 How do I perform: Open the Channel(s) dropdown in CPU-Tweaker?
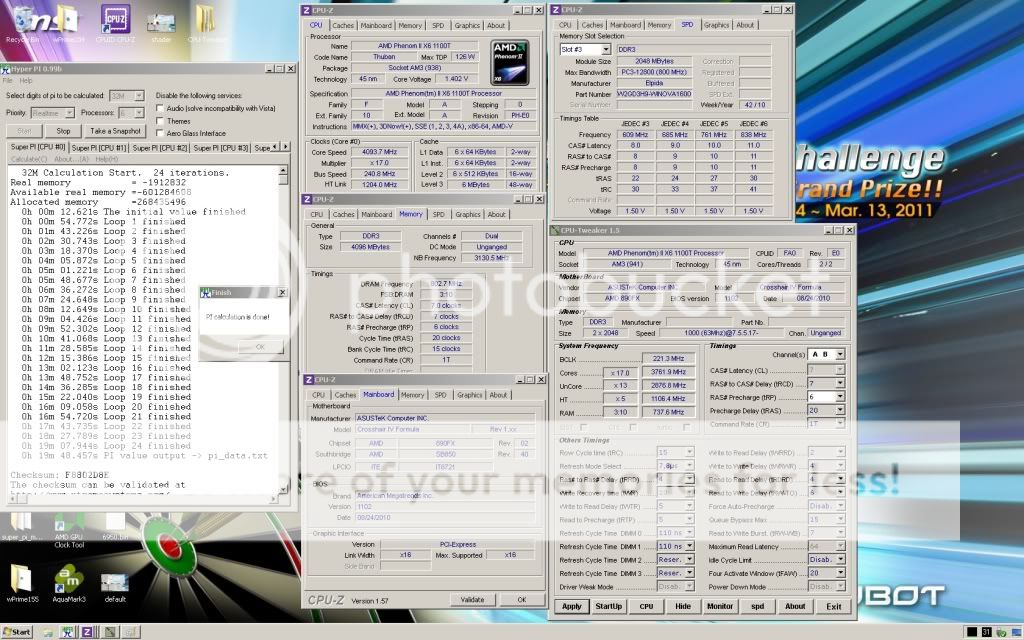(x=840, y=355)
